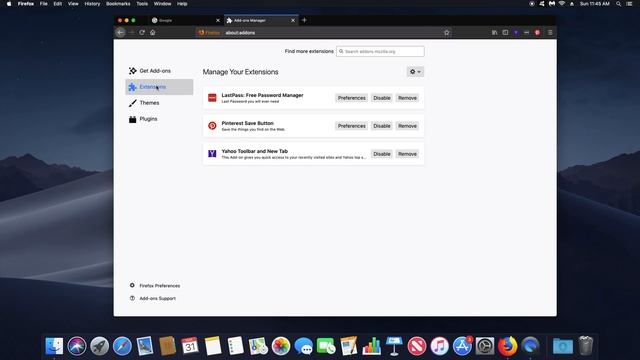640x360 pixels.
Task: Open App Store from the dock
Action: (x=462, y=346)
